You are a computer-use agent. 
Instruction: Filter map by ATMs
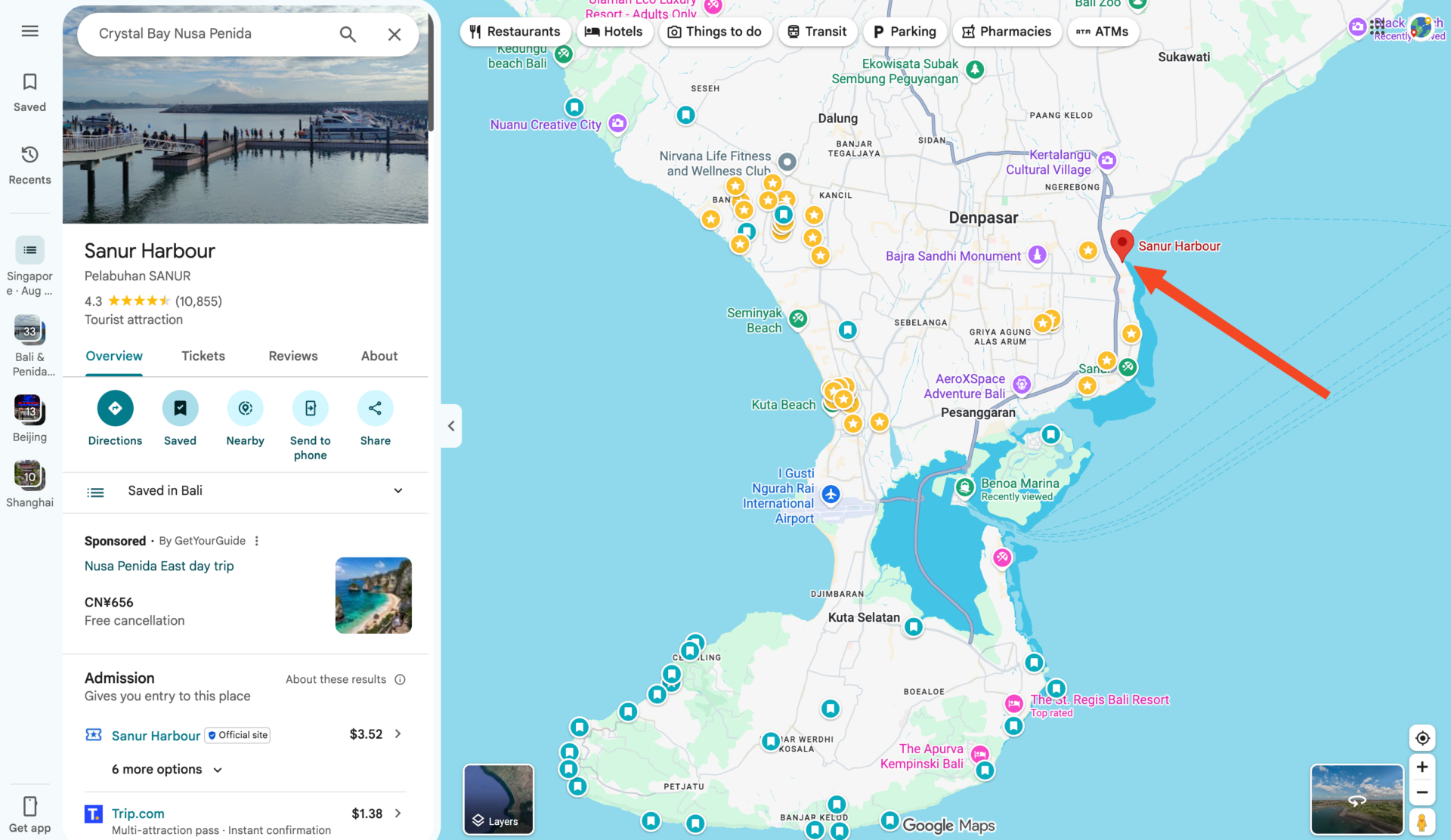[1103, 32]
